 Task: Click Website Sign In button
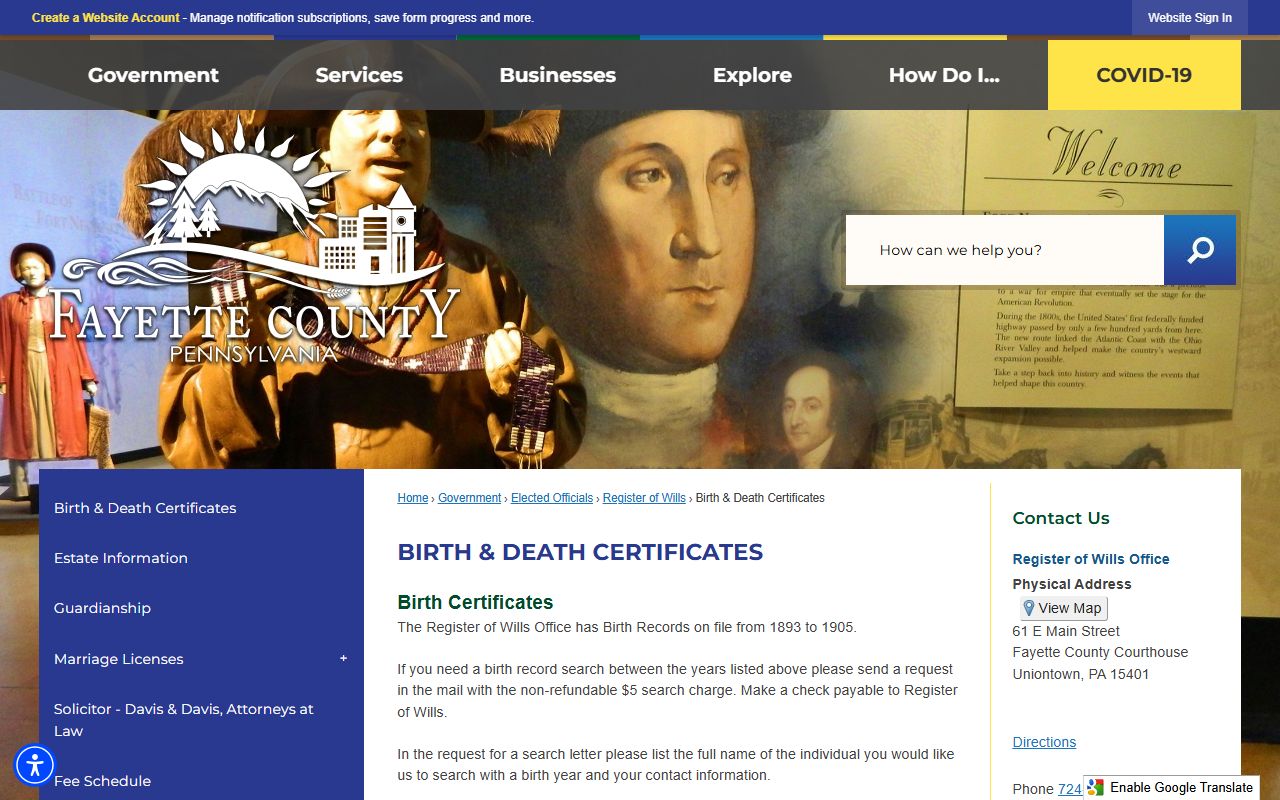pyautogui.click(x=1190, y=18)
